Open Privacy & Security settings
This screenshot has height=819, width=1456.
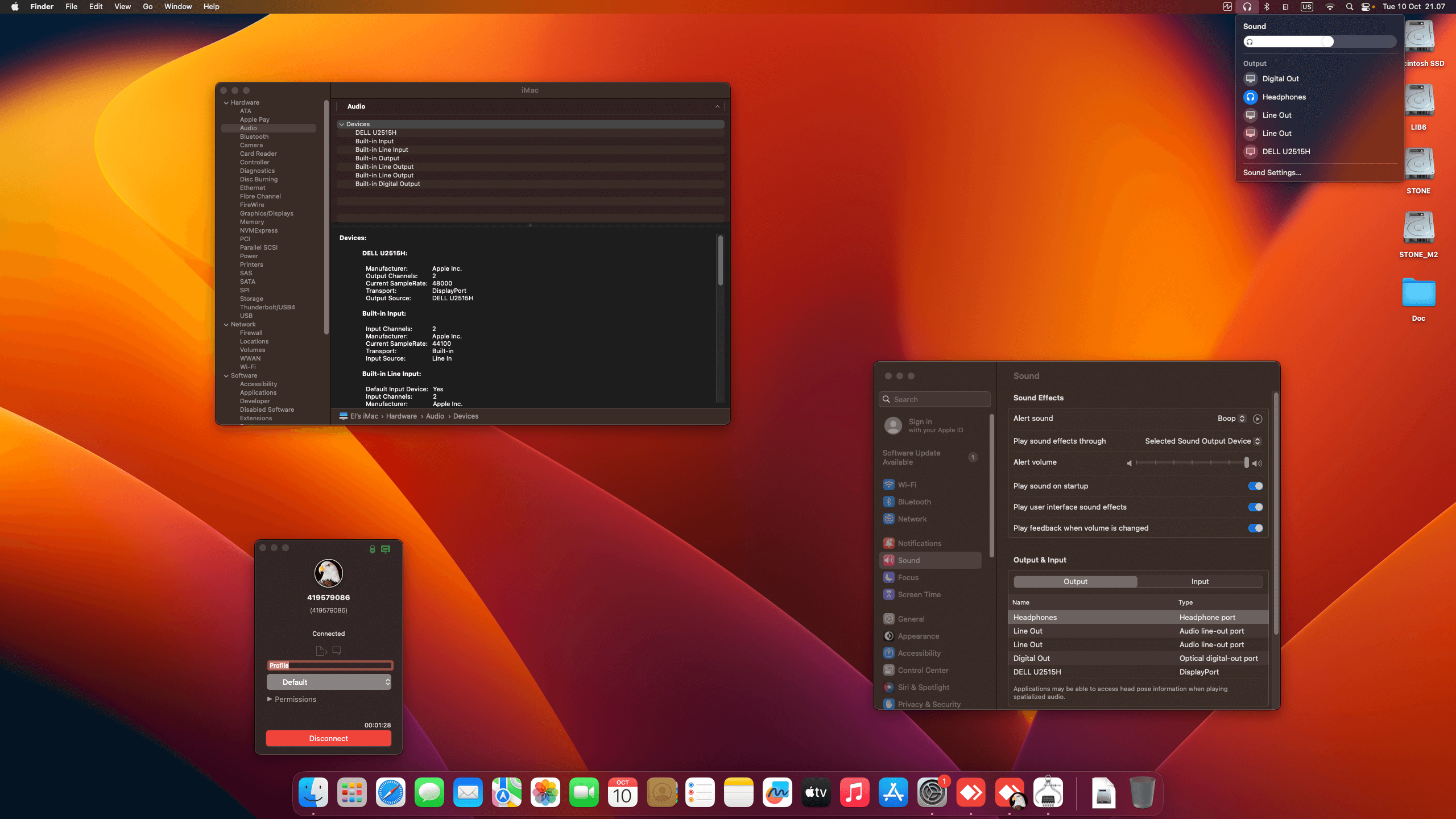click(928, 704)
